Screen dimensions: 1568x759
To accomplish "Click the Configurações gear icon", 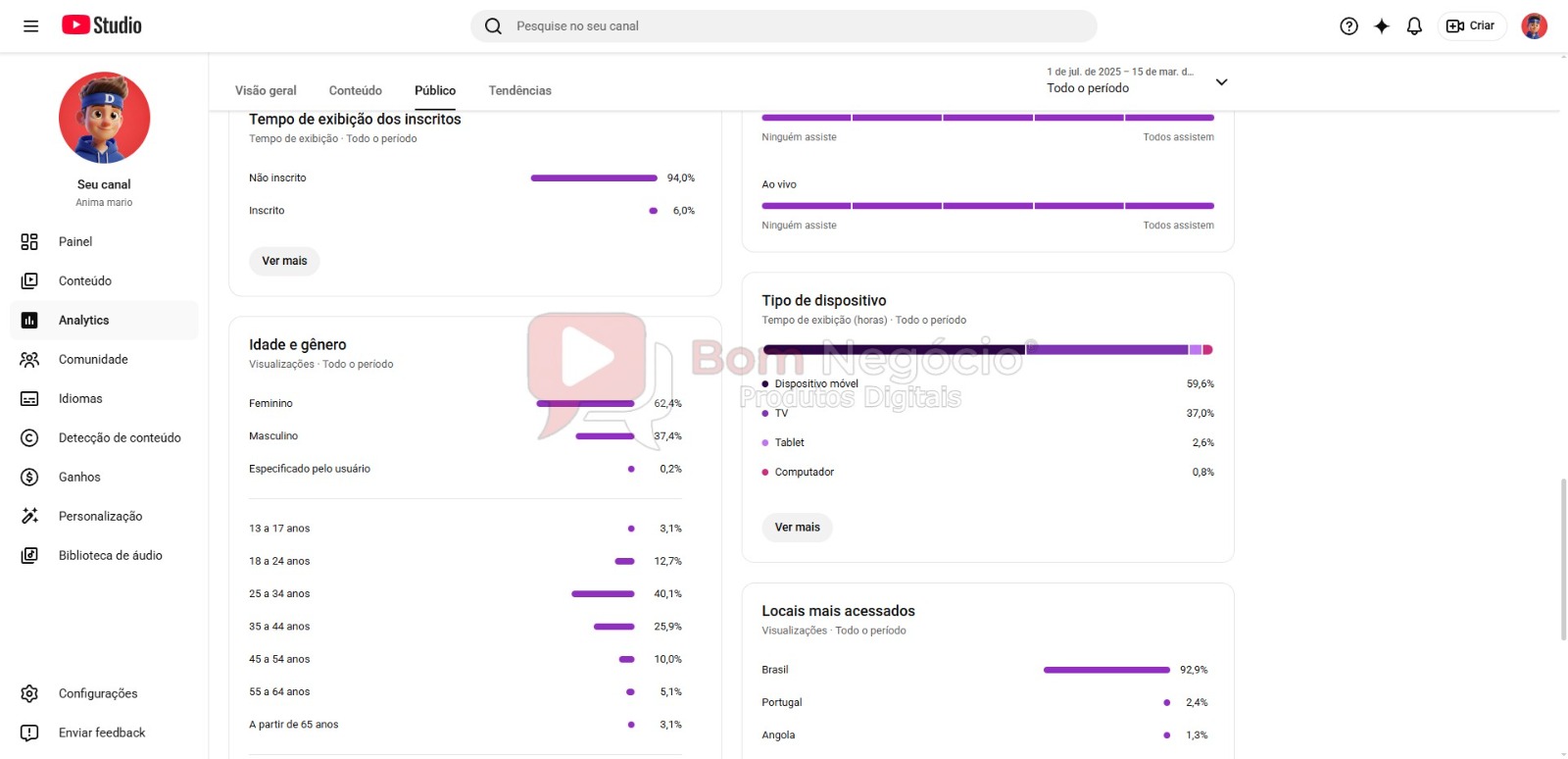I will [29, 694].
